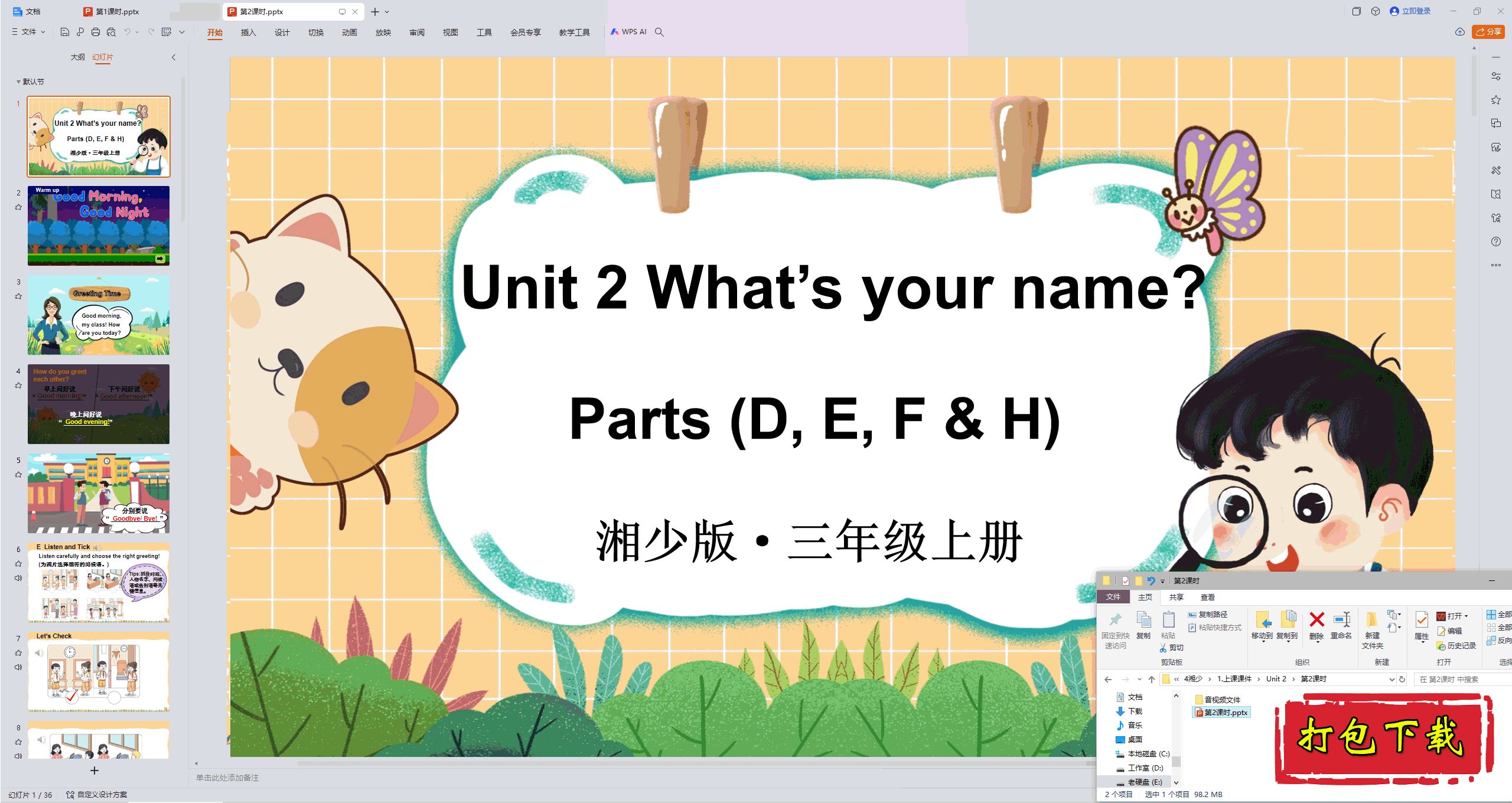Click the Edit button in Explorer ribbon

click(x=1449, y=631)
